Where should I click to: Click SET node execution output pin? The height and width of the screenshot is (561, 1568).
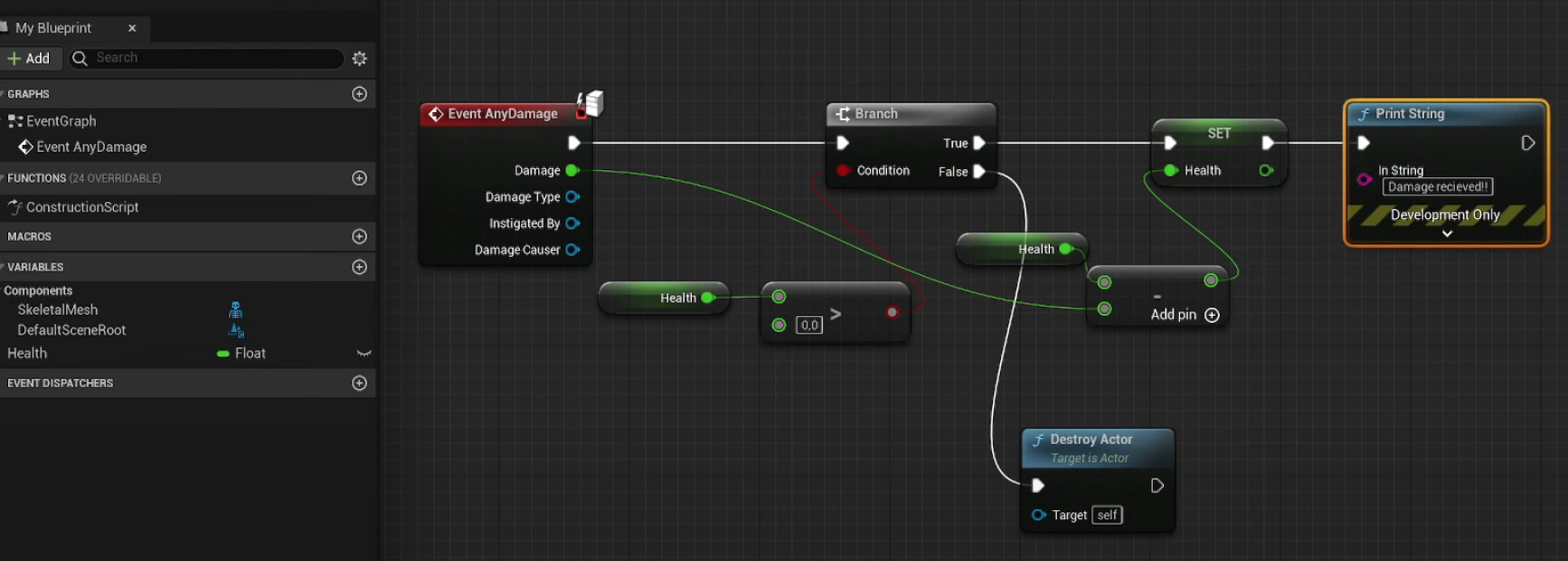click(x=1268, y=143)
